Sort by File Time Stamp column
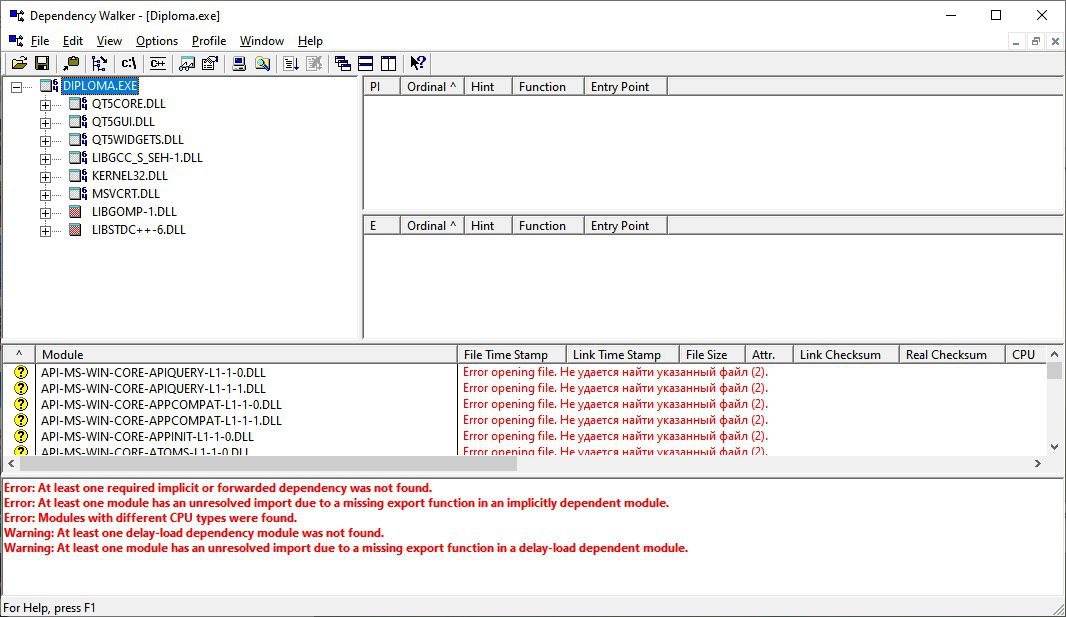The width and height of the screenshot is (1066, 617). [x=512, y=355]
